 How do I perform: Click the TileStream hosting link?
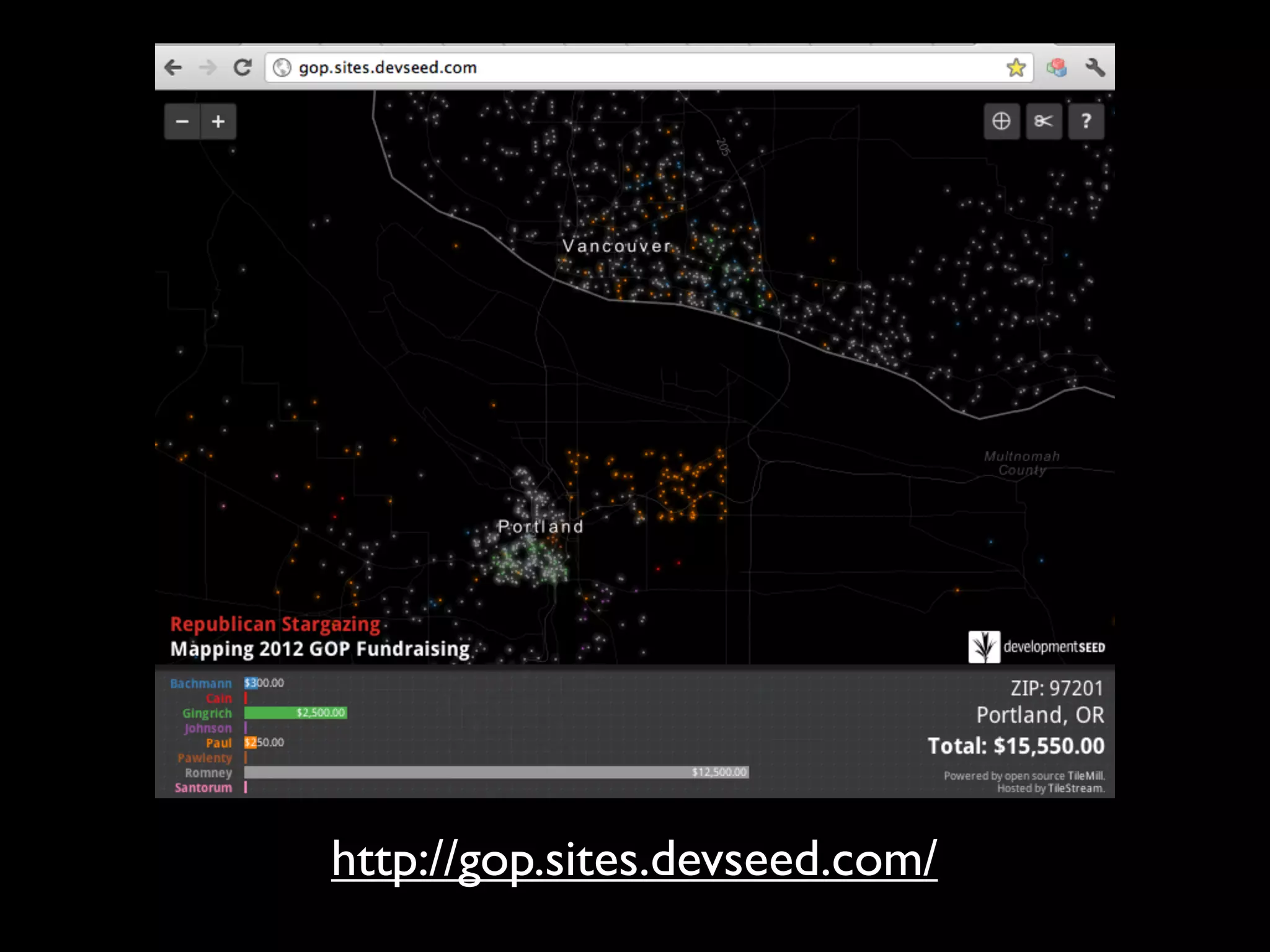tap(1076, 788)
